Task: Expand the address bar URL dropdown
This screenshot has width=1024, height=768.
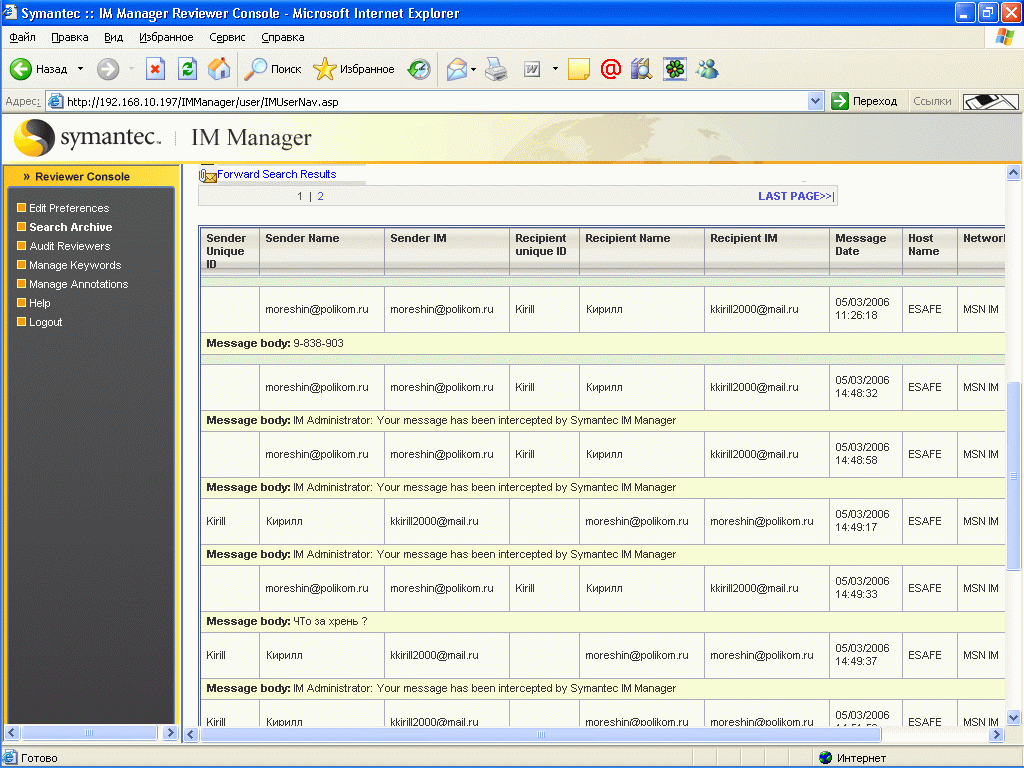Action: click(815, 101)
